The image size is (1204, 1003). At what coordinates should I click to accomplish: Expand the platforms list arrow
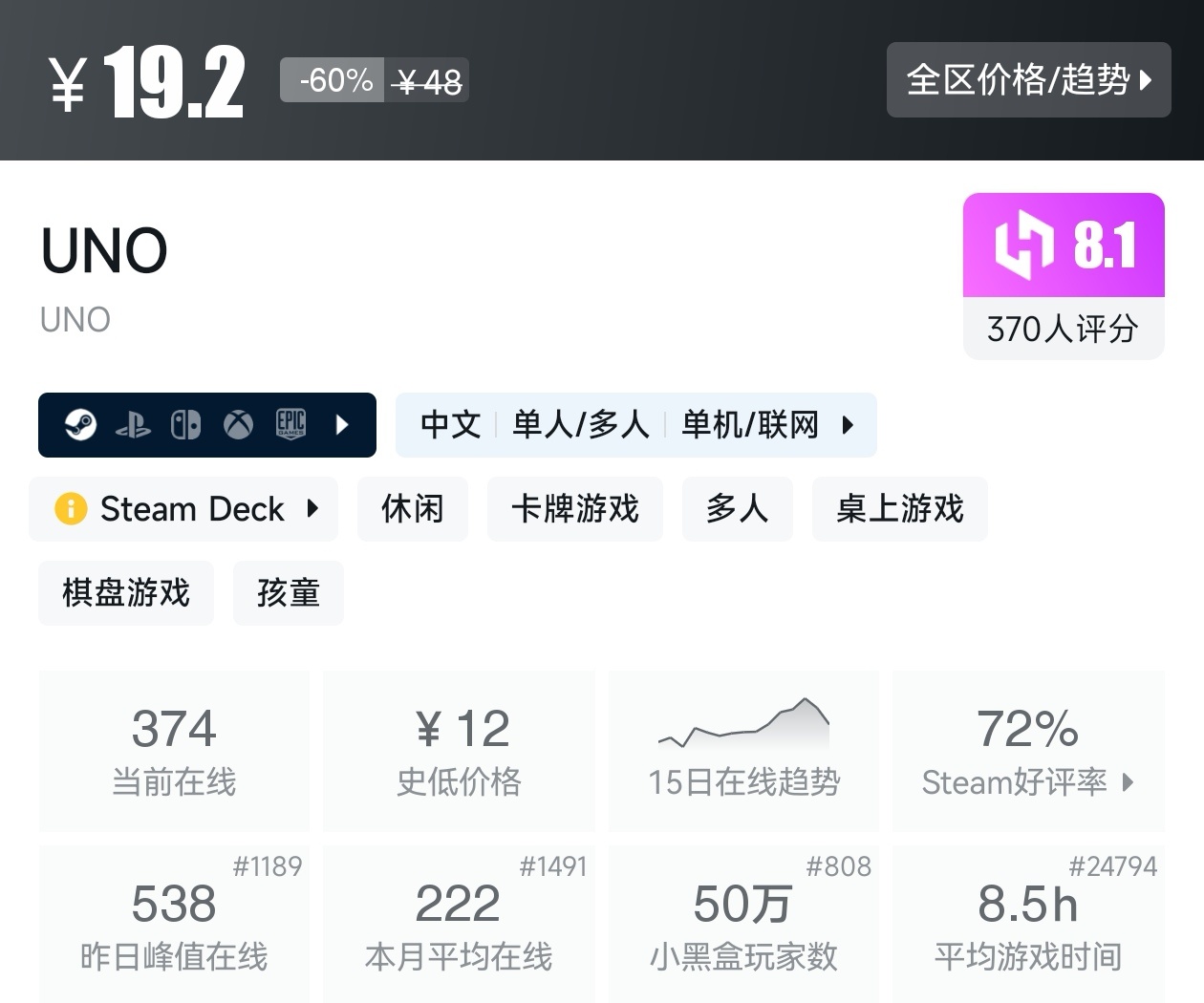click(343, 424)
